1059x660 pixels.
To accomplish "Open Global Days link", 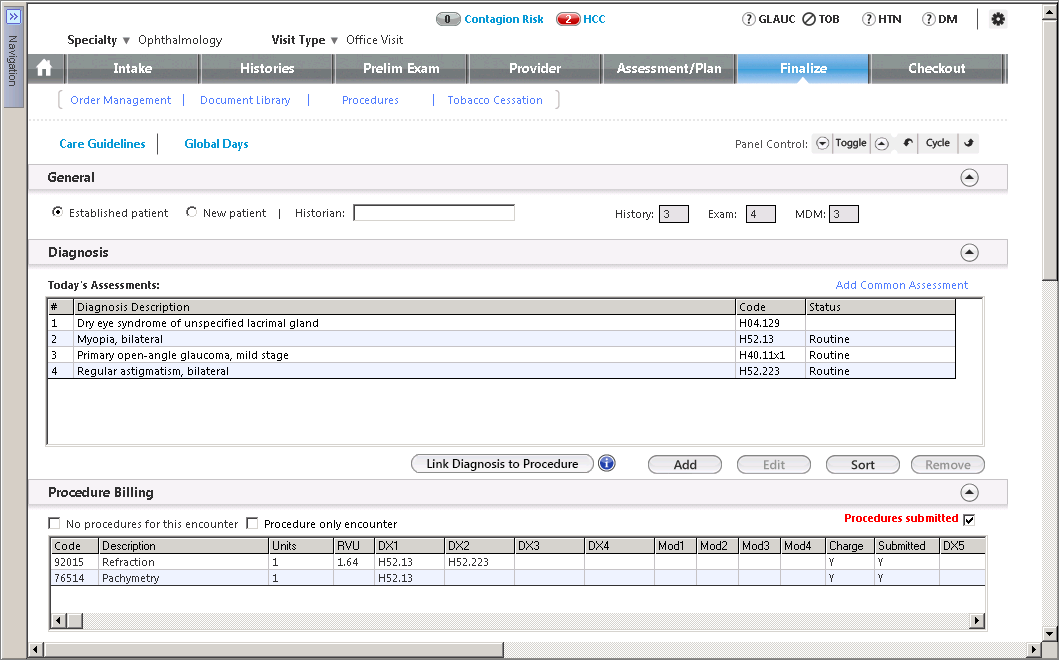I will (x=216, y=144).
